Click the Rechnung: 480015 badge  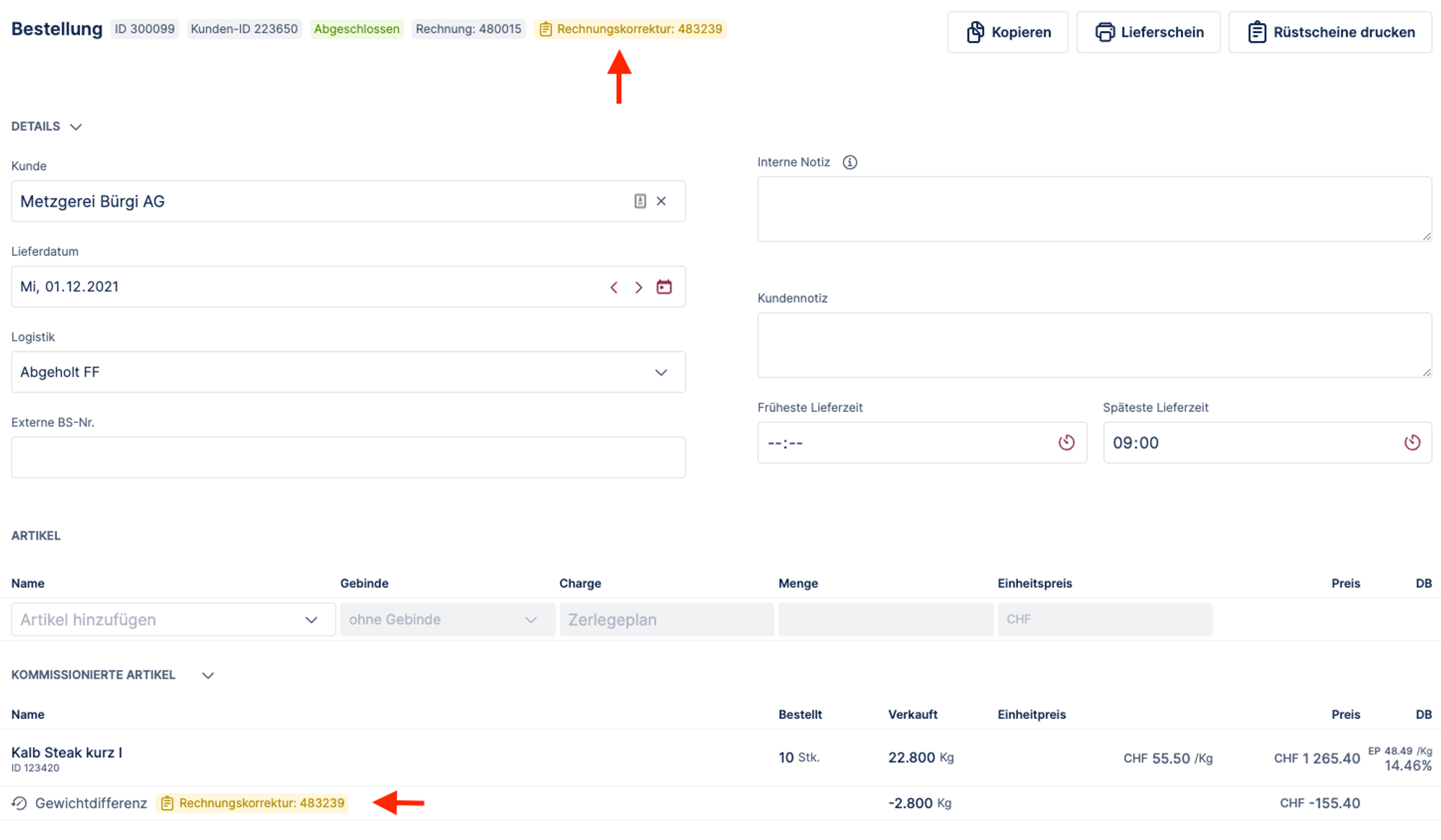pos(468,29)
